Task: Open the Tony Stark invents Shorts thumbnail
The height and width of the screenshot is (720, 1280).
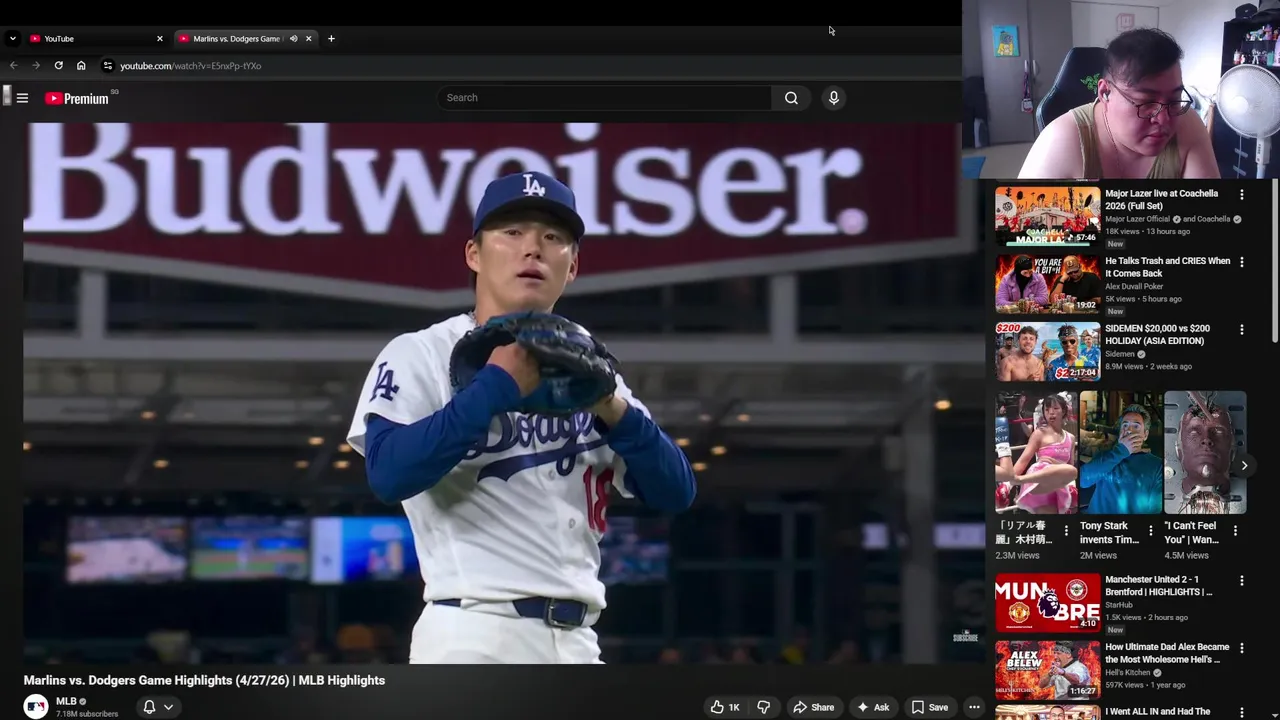Action: (1121, 452)
